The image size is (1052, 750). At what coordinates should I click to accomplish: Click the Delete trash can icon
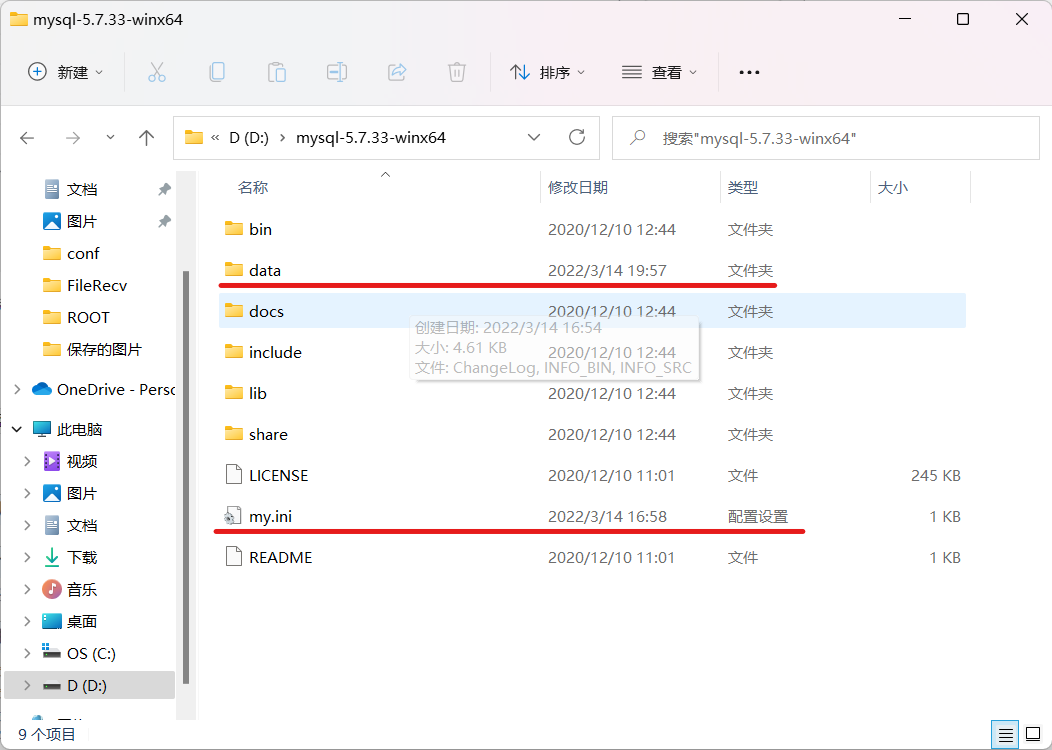pyautogui.click(x=457, y=72)
